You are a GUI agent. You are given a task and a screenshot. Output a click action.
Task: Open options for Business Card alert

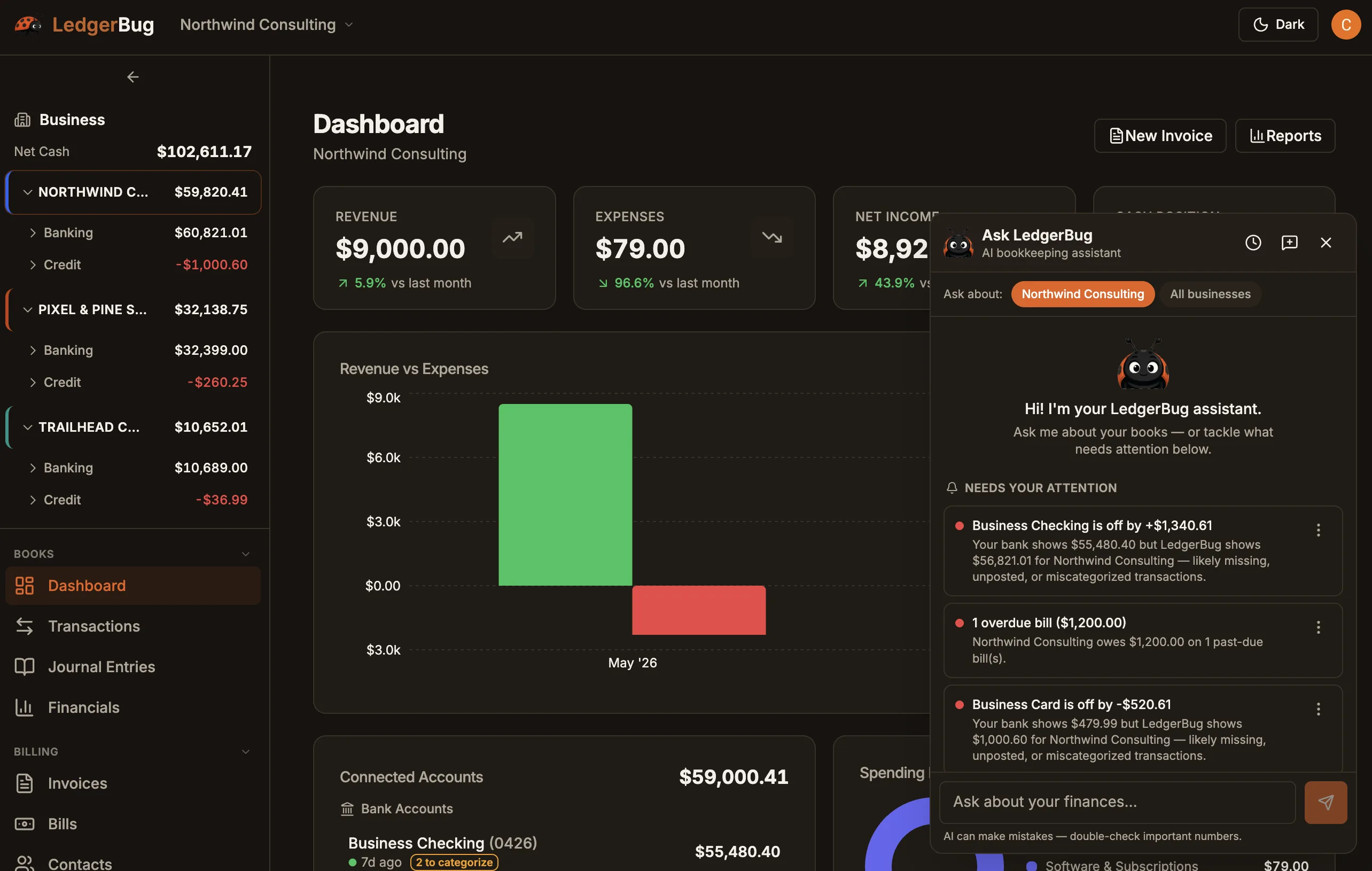click(x=1318, y=709)
